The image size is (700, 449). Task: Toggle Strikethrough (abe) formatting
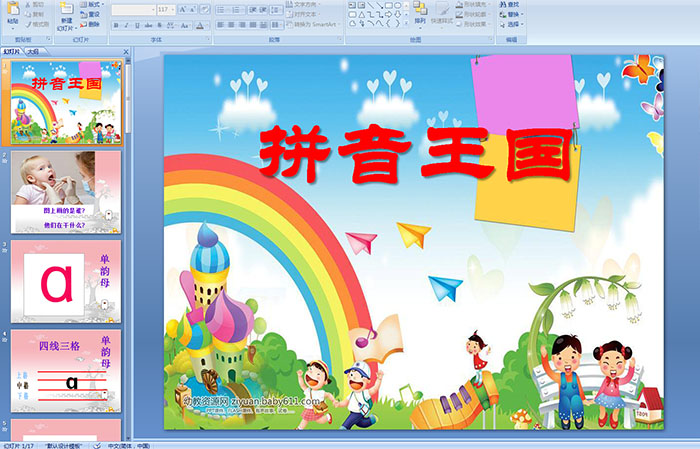pos(148,25)
